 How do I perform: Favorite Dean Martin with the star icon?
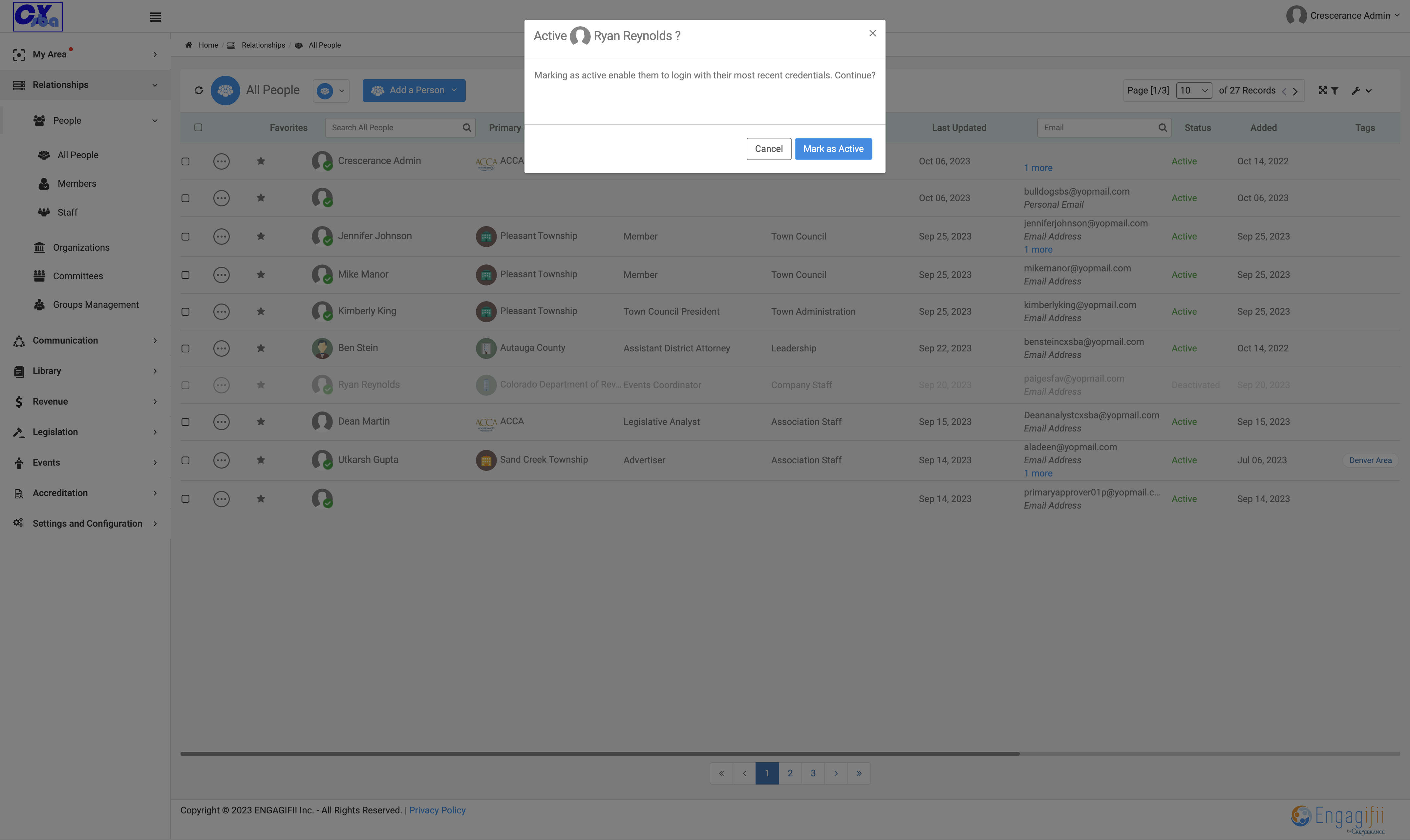click(261, 422)
